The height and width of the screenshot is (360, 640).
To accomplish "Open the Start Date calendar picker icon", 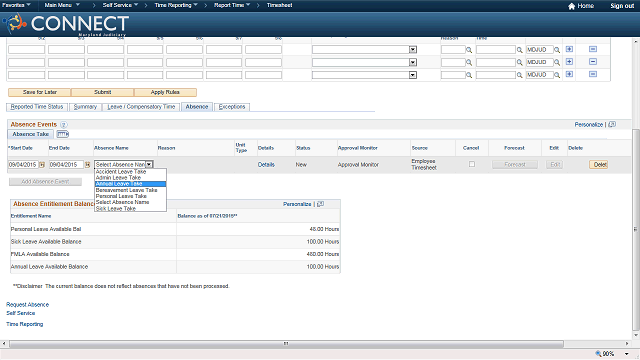I will pyautogui.click(x=42, y=164).
